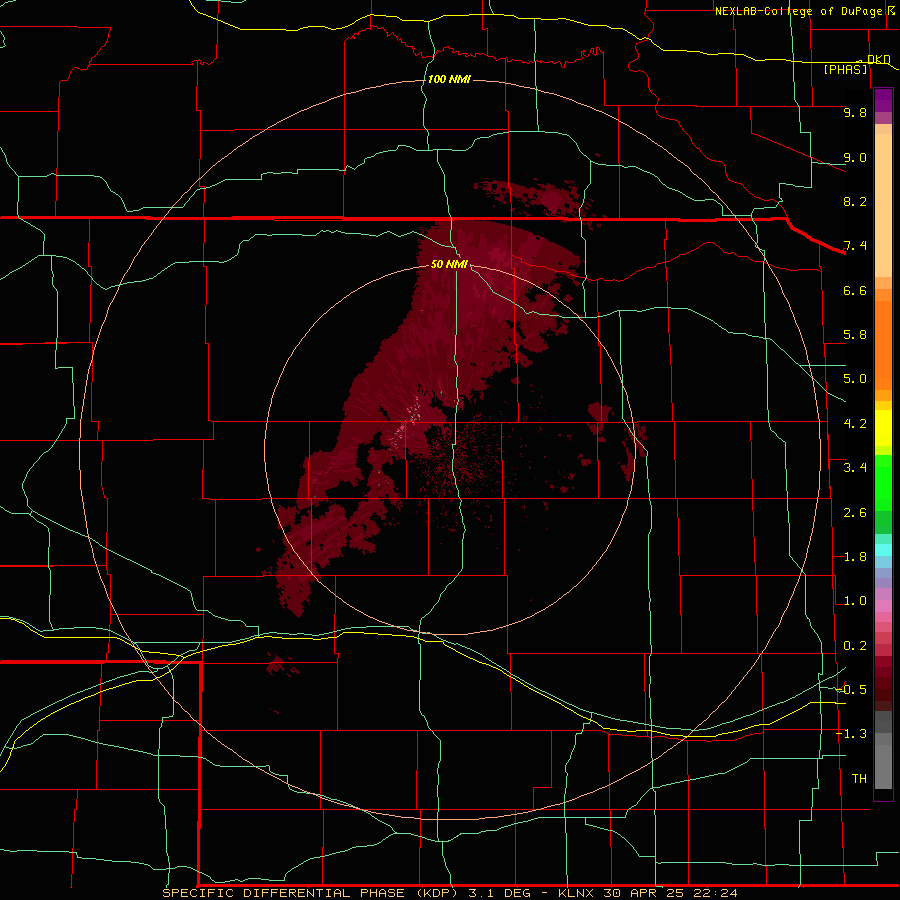The height and width of the screenshot is (900, 900).
Task: Pick the bright green band on the color bar
Action: point(883,483)
